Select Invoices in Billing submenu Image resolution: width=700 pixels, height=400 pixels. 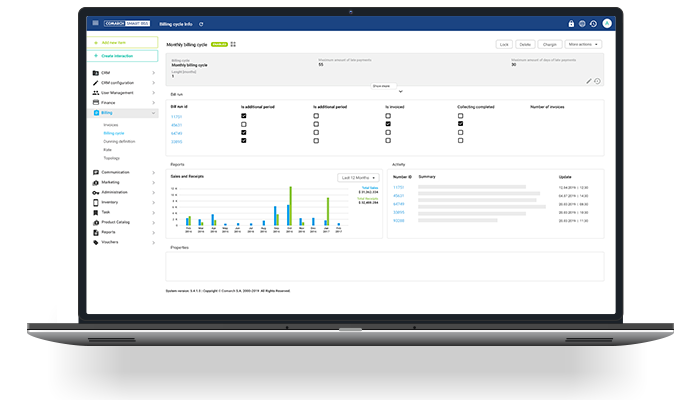(x=111, y=124)
